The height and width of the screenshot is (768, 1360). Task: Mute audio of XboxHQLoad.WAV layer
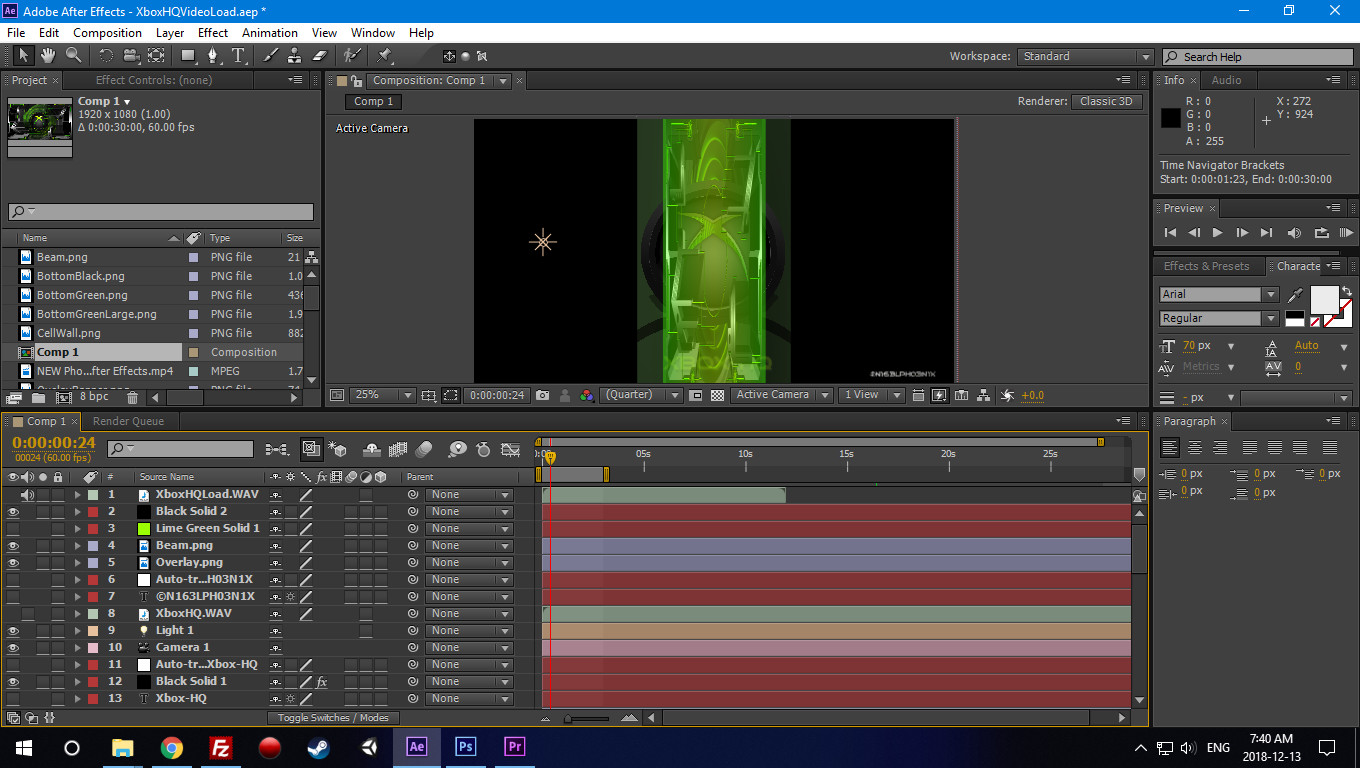(x=28, y=494)
